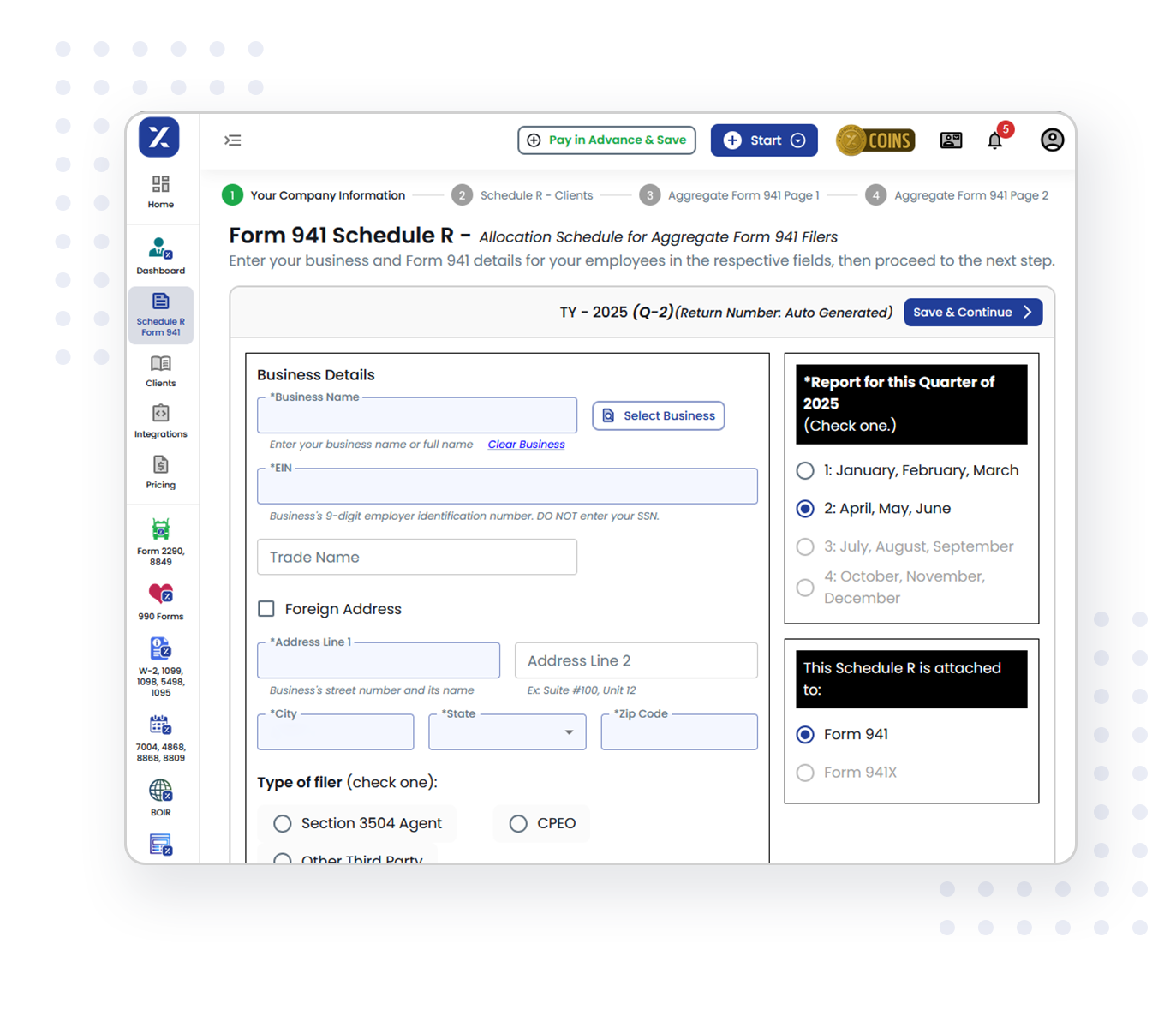Select the Clients sidebar icon
1176x1015 pixels.
click(160, 370)
